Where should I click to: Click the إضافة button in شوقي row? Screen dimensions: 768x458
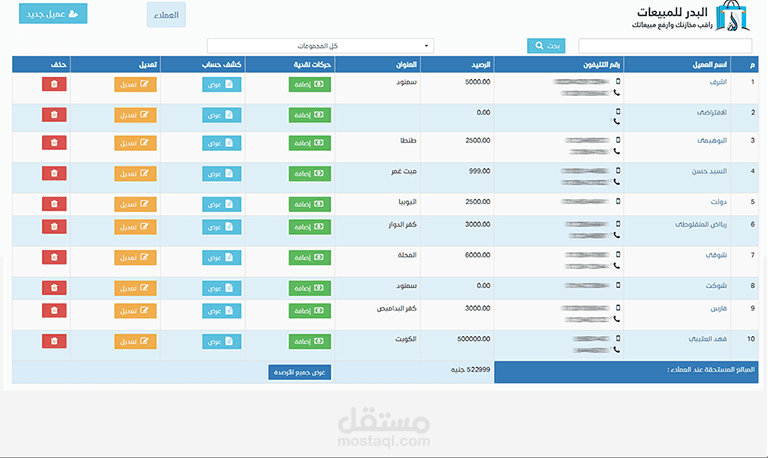coord(310,257)
